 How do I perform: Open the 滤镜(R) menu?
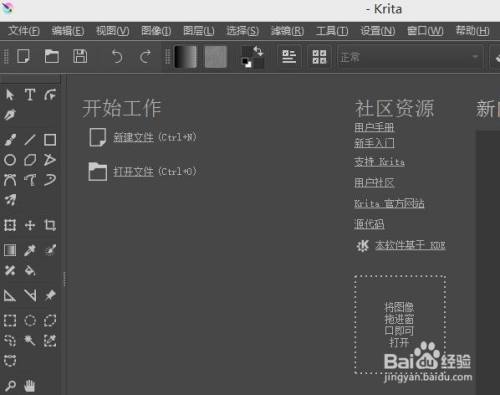pos(287,31)
